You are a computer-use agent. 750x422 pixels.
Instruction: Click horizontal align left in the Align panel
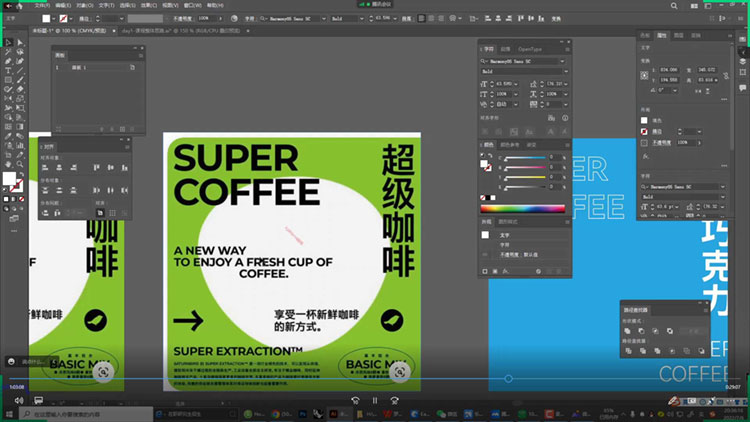click(47, 167)
